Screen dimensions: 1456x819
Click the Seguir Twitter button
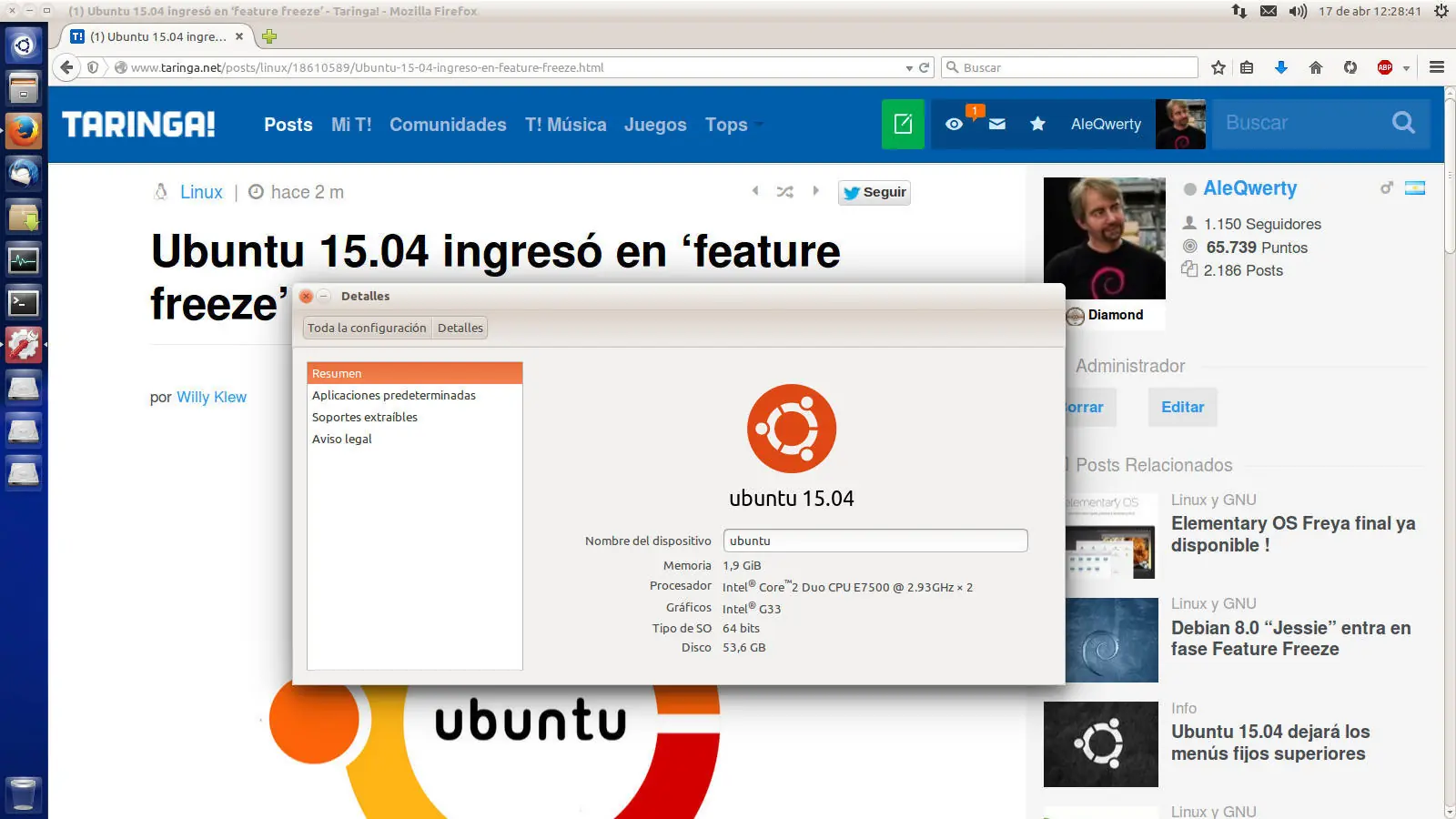pyautogui.click(x=875, y=192)
